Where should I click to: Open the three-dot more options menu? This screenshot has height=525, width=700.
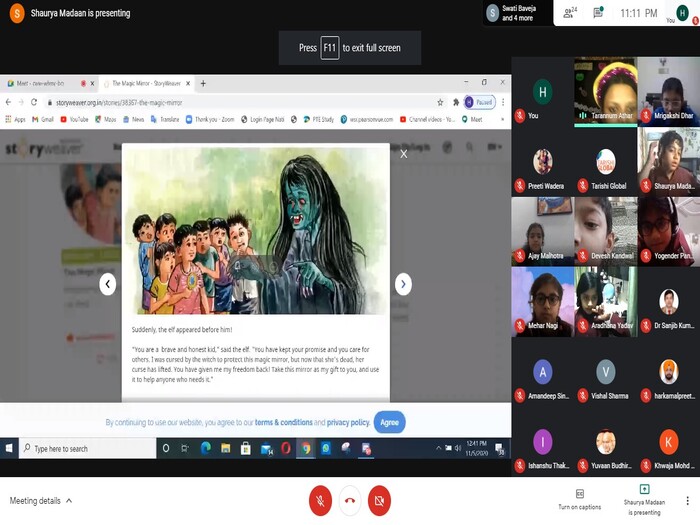[x=688, y=500]
